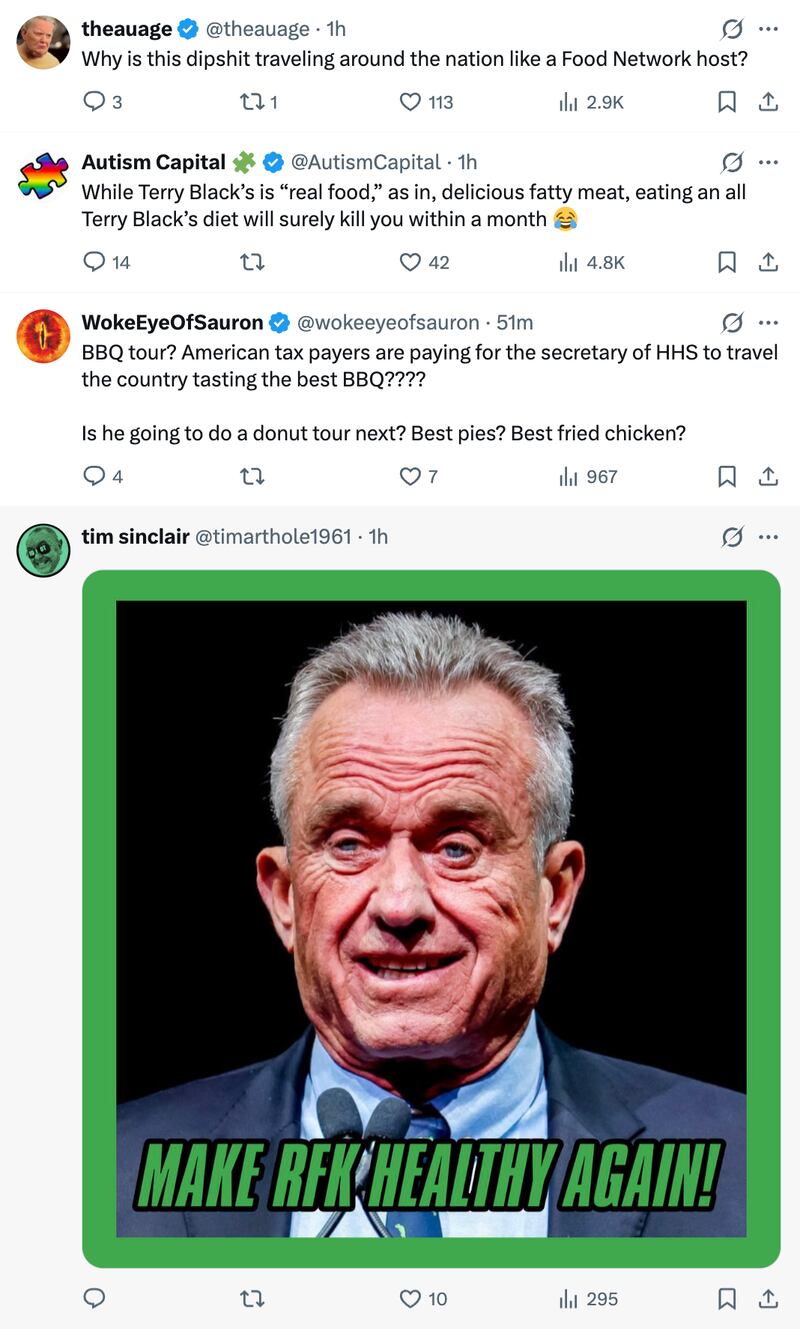Like tim sinclair's image tweet
800x1339 pixels.
tap(410, 1299)
